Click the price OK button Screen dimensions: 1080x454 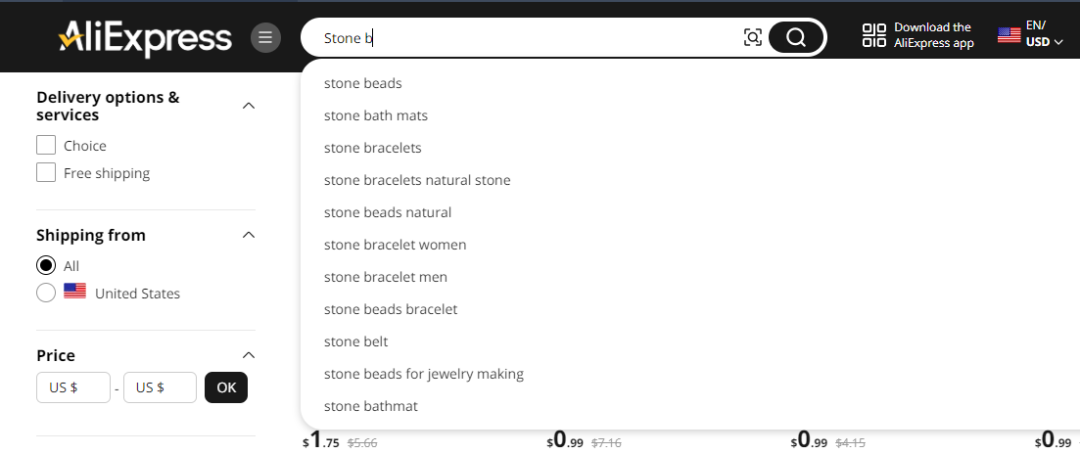[226, 387]
